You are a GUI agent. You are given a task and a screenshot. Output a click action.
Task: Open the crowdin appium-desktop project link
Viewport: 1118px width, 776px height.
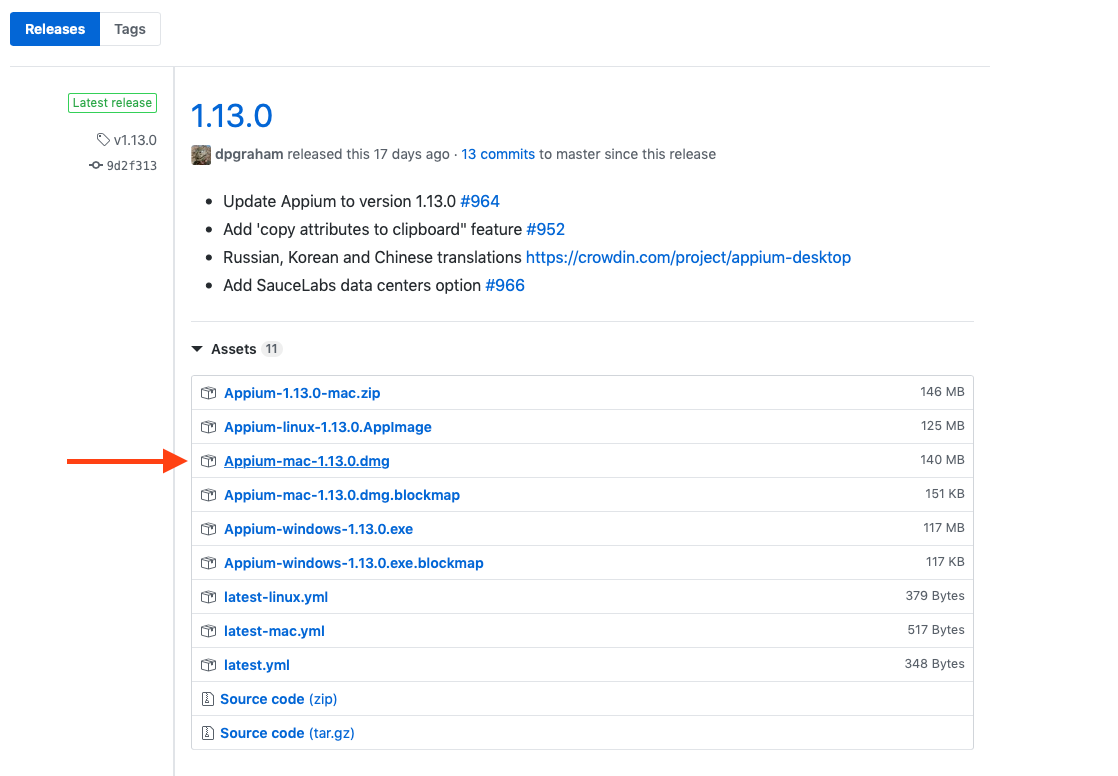pyautogui.click(x=688, y=257)
